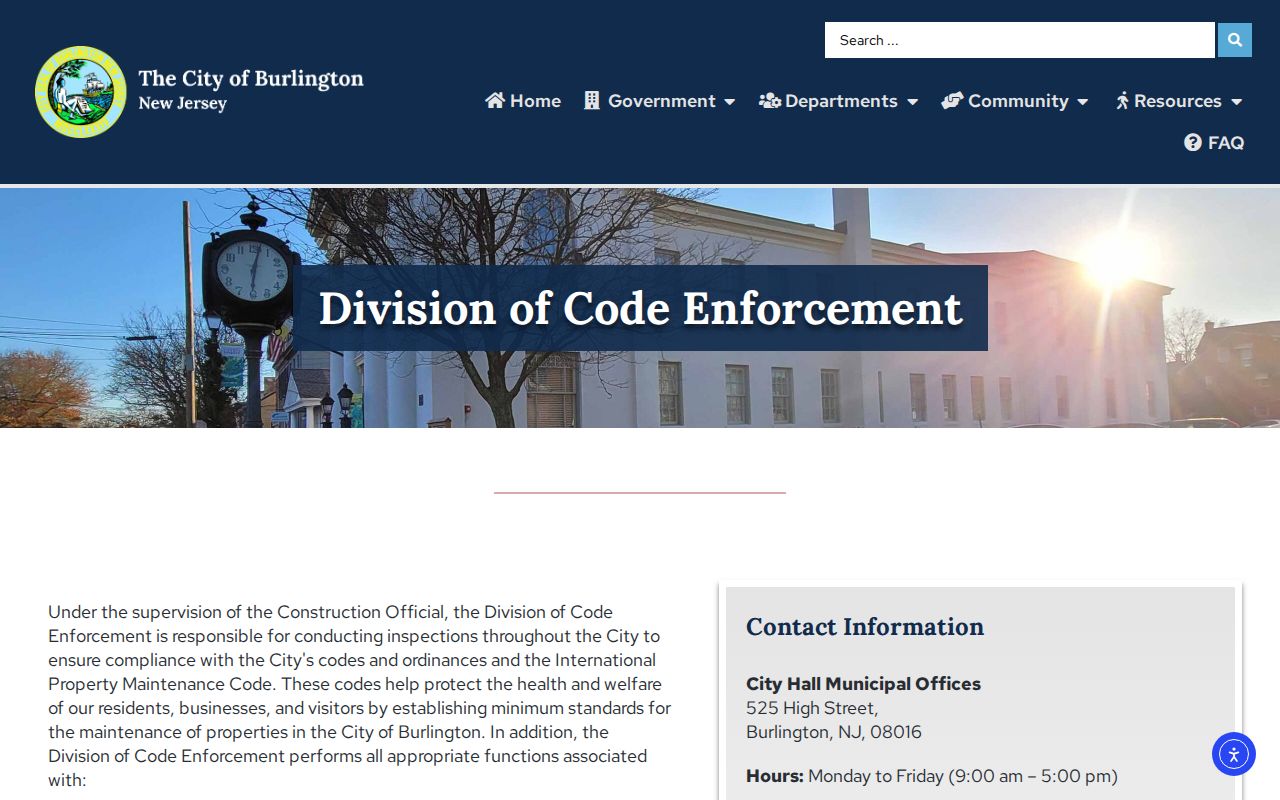Click the 525 High Street address line
1280x800 pixels.
pos(812,708)
